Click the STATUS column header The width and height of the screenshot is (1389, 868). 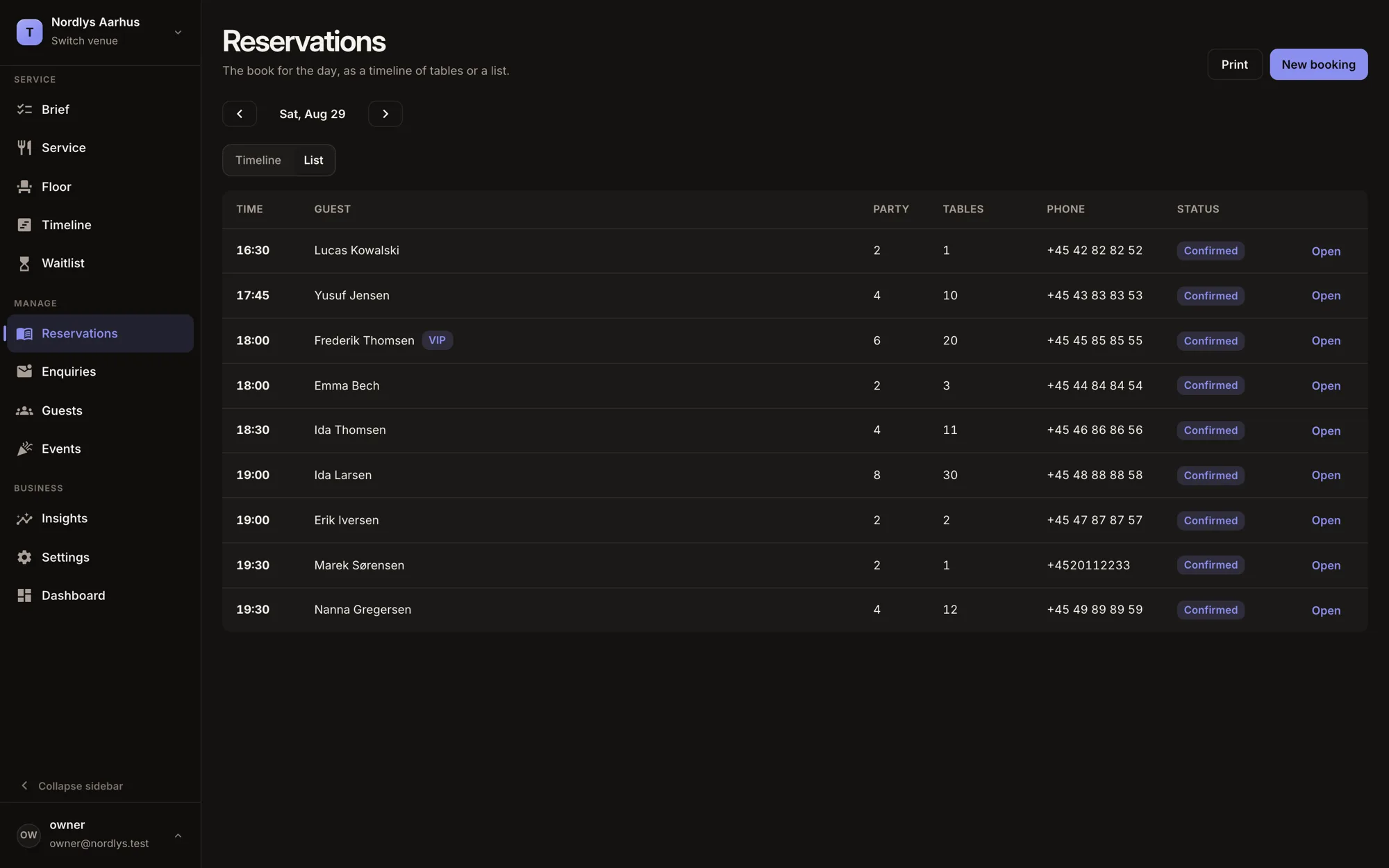click(x=1197, y=210)
